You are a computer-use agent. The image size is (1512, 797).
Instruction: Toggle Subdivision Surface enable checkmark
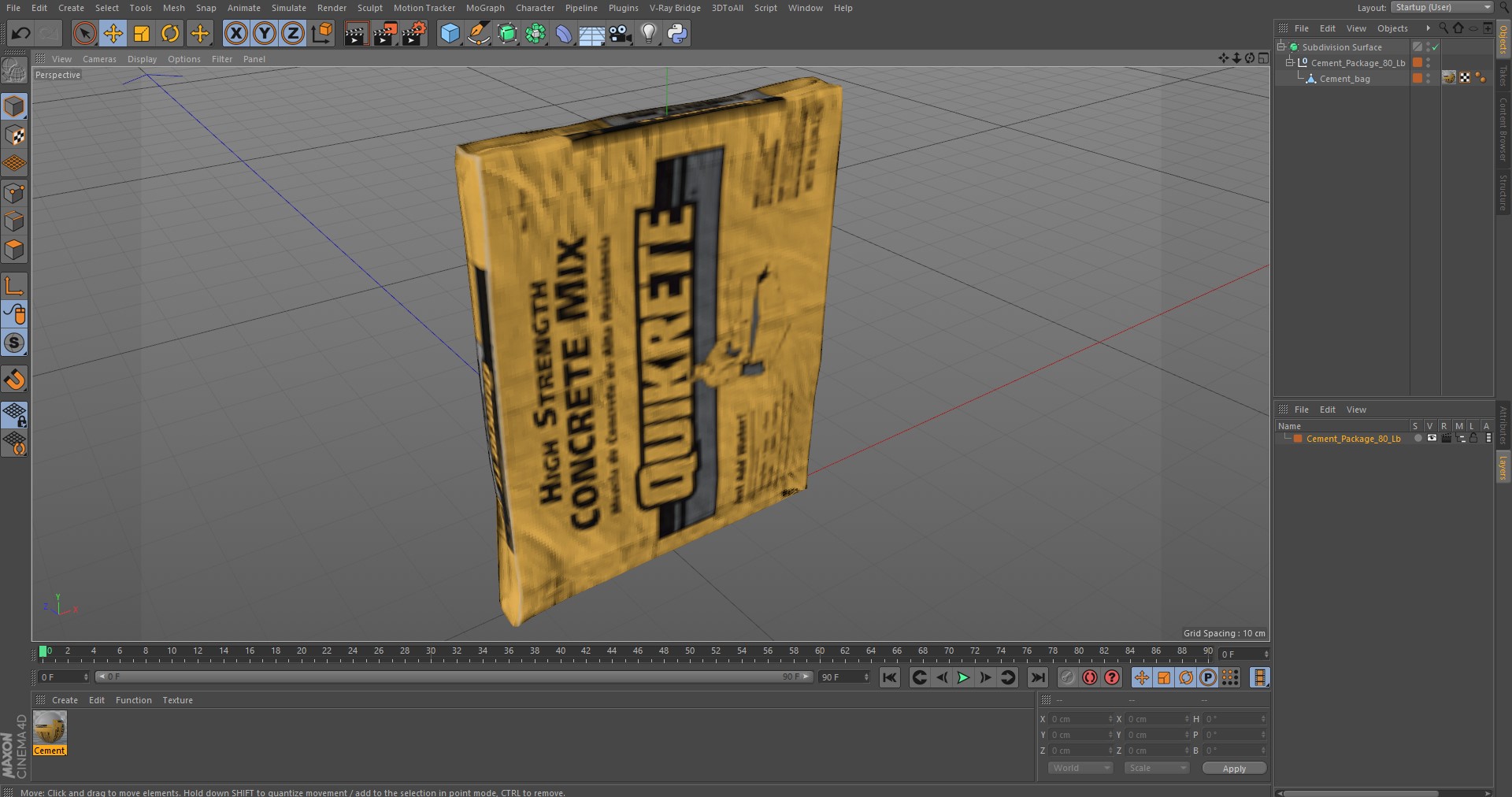coord(1436,47)
